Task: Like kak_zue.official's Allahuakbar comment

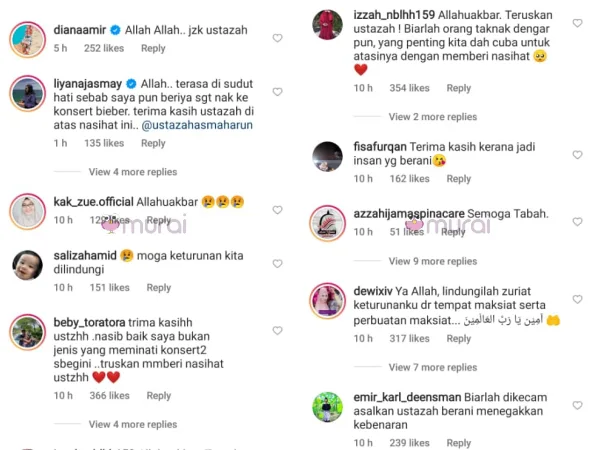Action: tap(277, 210)
